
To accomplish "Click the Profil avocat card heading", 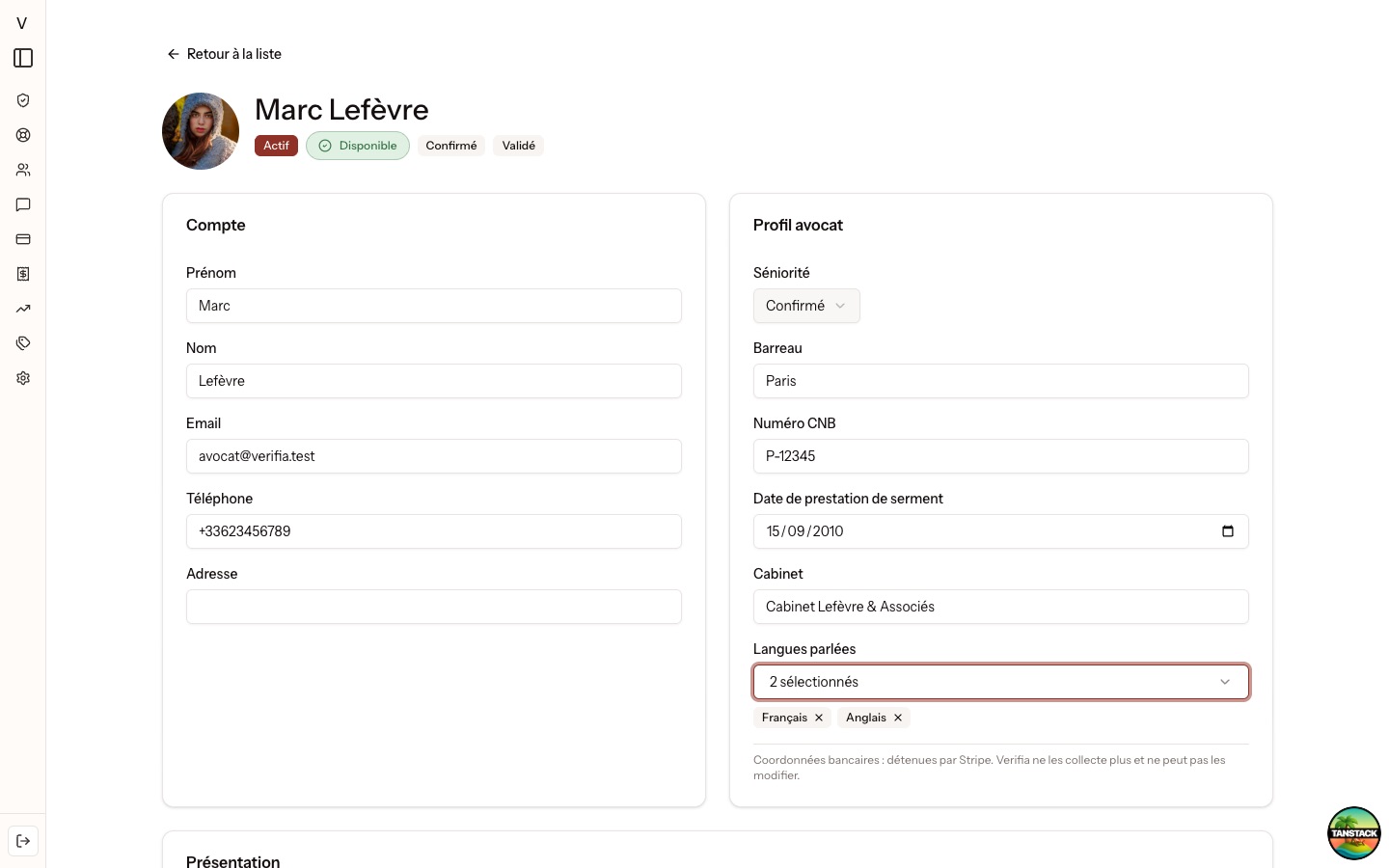I will (798, 225).
